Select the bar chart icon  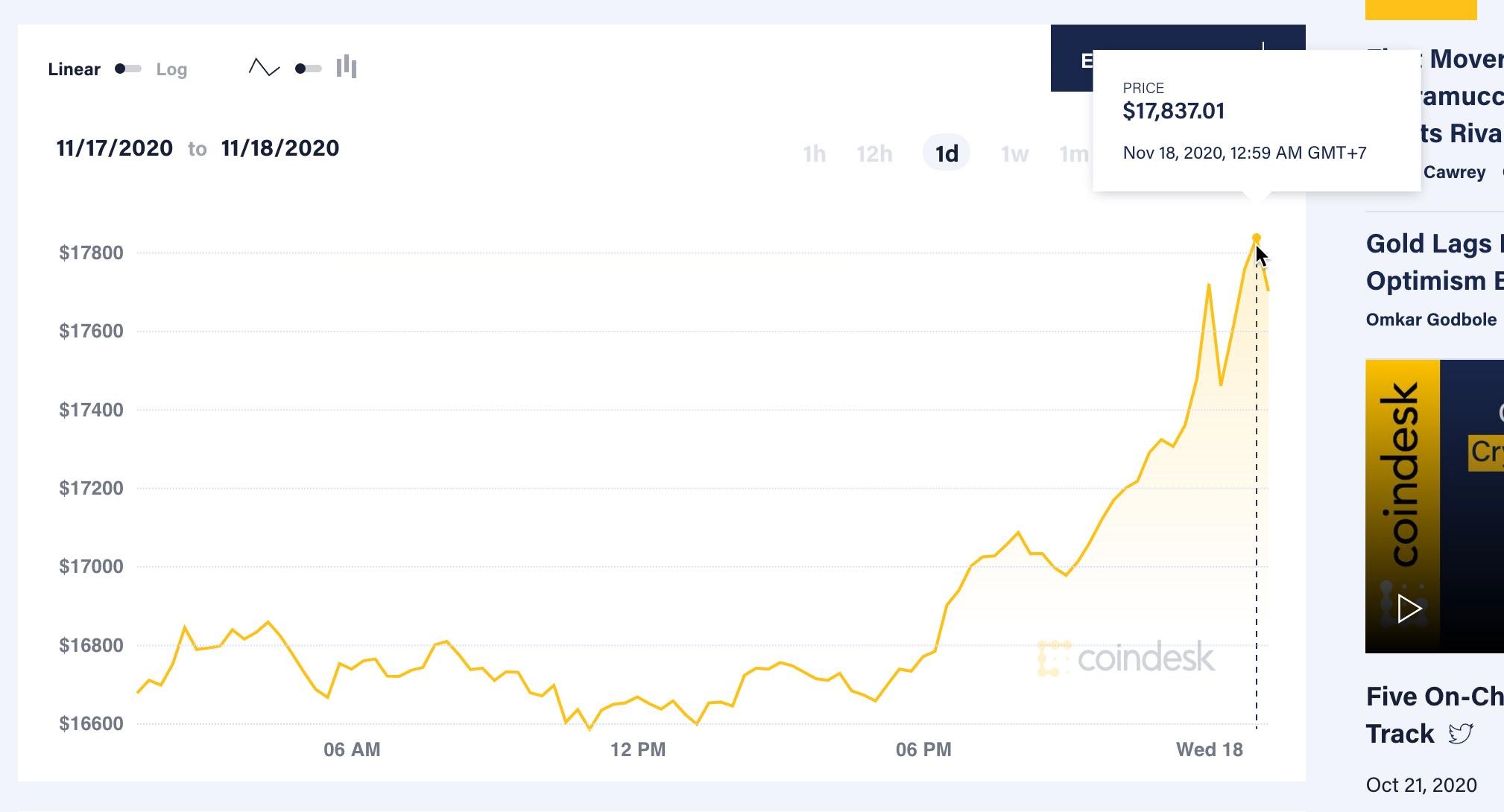coord(347,68)
